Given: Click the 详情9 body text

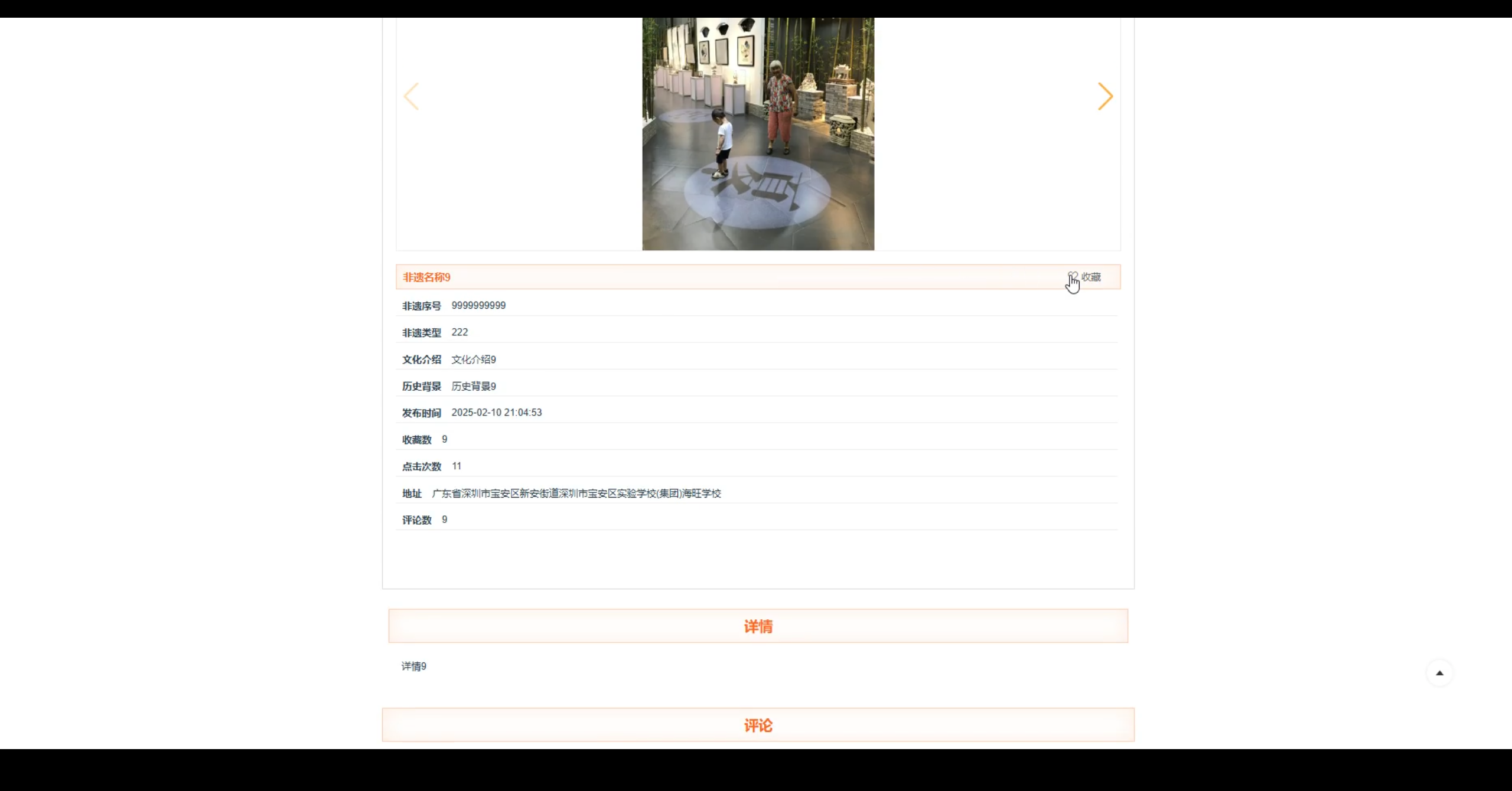Looking at the screenshot, I should [413, 666].
